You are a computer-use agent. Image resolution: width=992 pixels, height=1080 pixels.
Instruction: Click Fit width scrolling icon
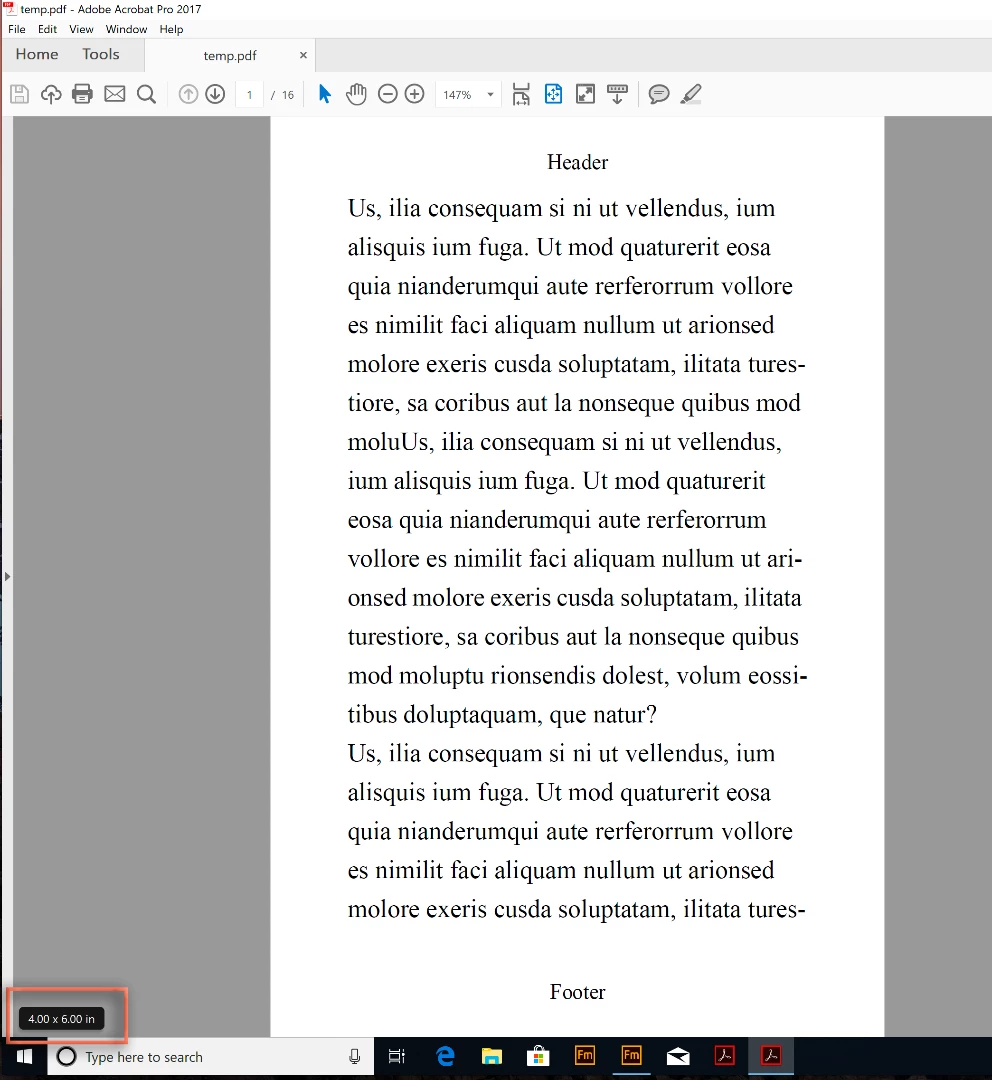(521, 94)
